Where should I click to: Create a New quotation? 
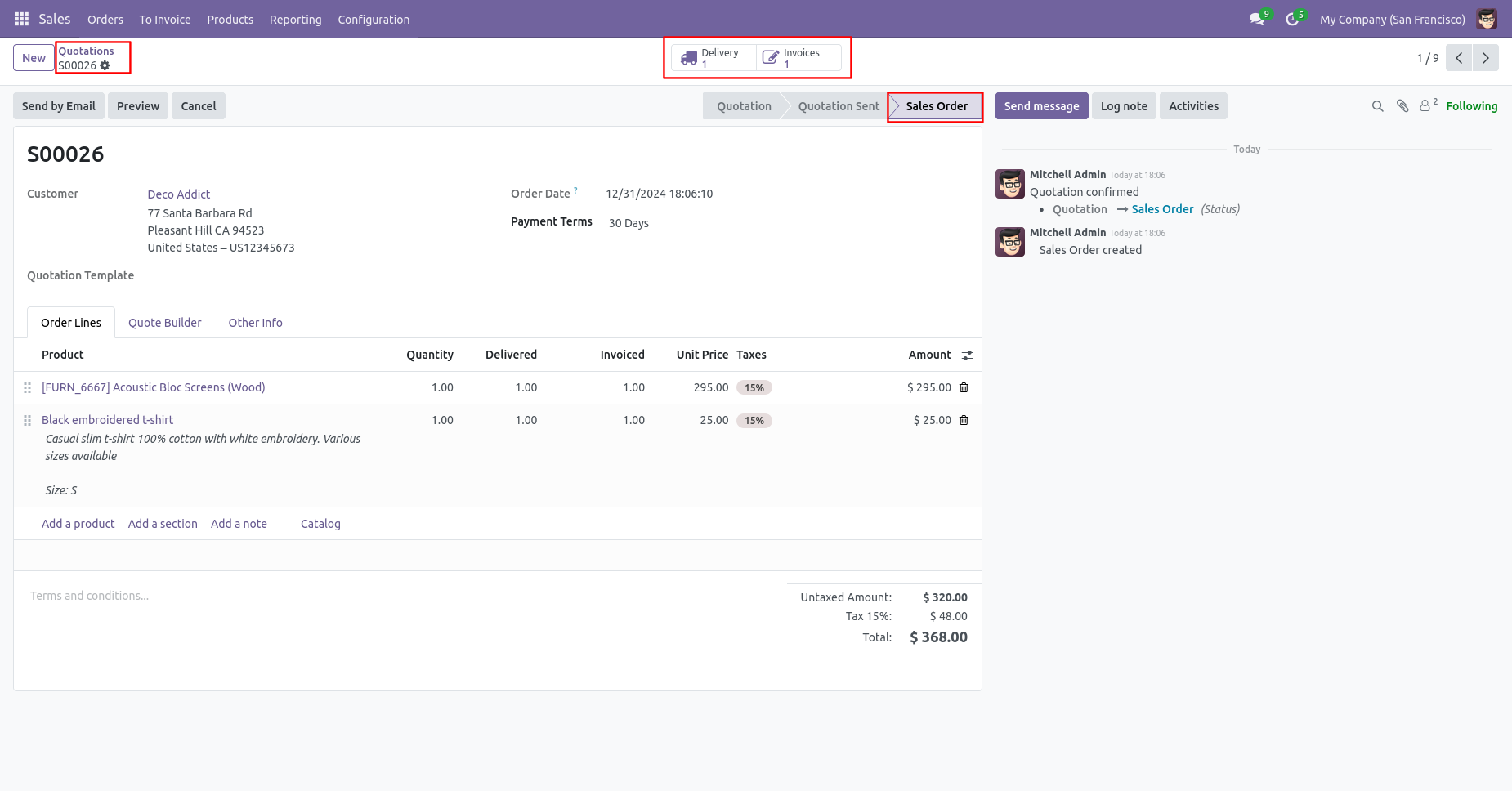pyautogui.click(x=34, y=58)
